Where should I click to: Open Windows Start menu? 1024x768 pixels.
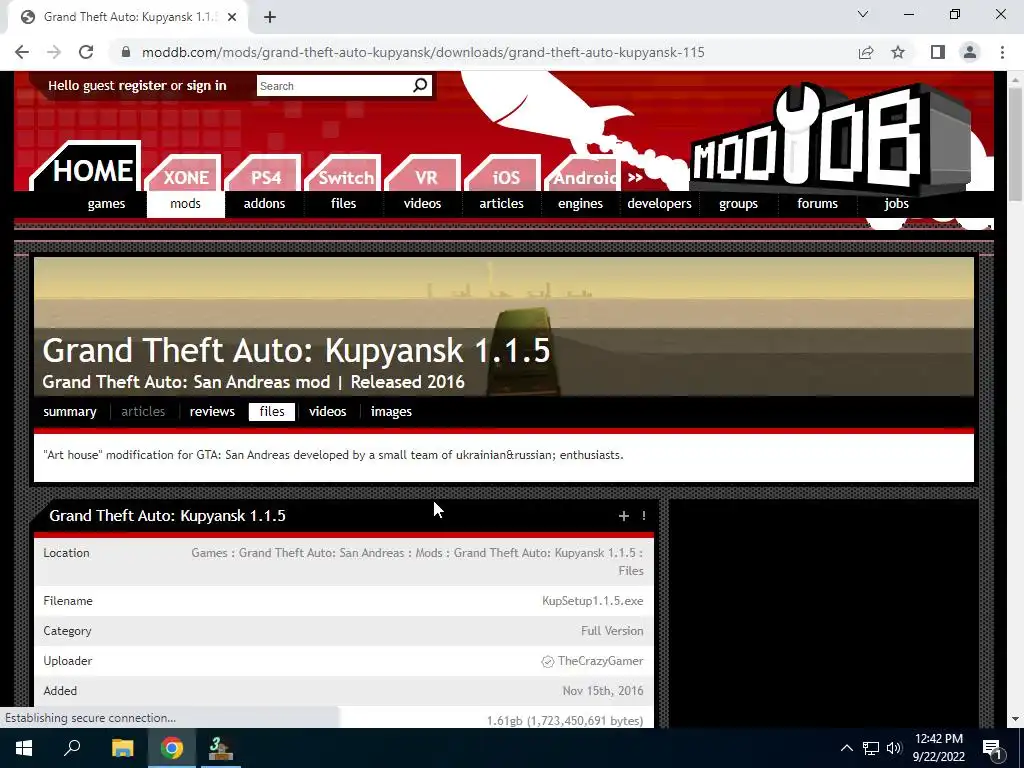pyautogui.click(x=24, y=748)
